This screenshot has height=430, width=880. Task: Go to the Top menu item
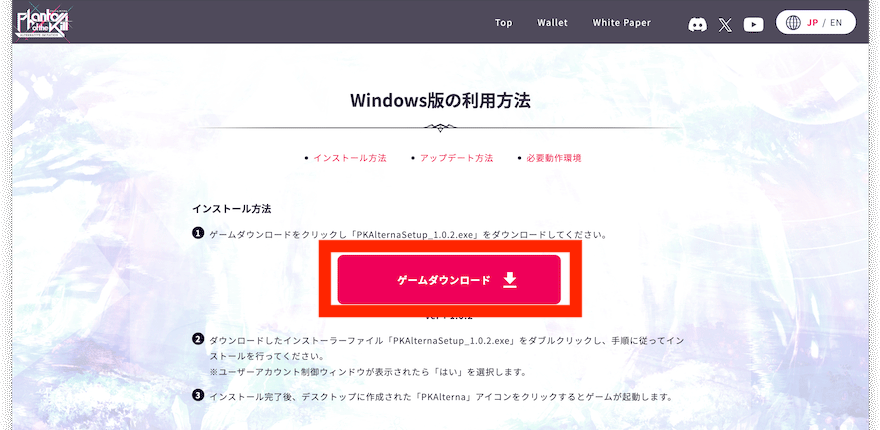(x=503, y=23)
